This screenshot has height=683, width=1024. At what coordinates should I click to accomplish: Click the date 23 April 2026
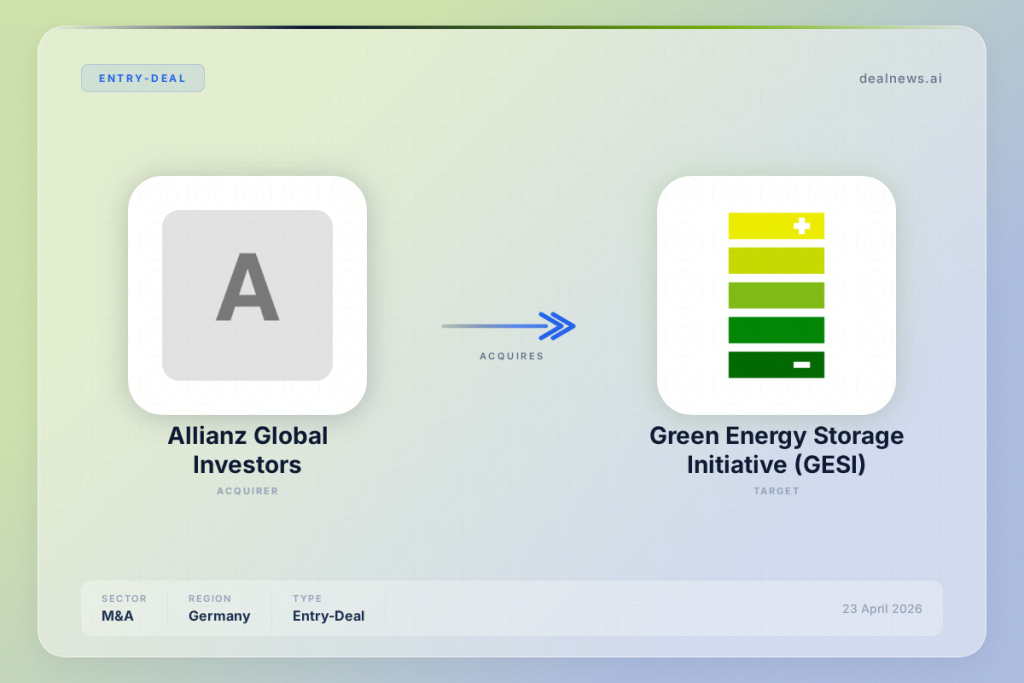pos(881,609)
